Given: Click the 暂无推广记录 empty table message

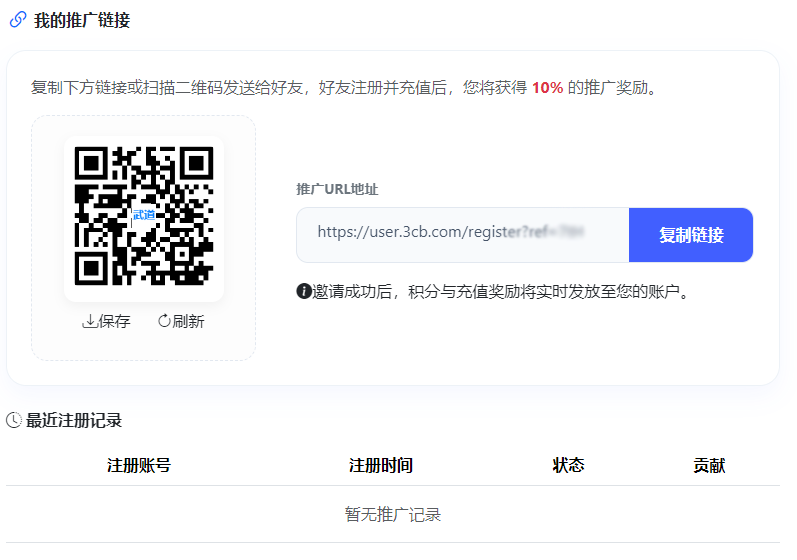Looking at the screenshot, I should click(x=393, y=515).
